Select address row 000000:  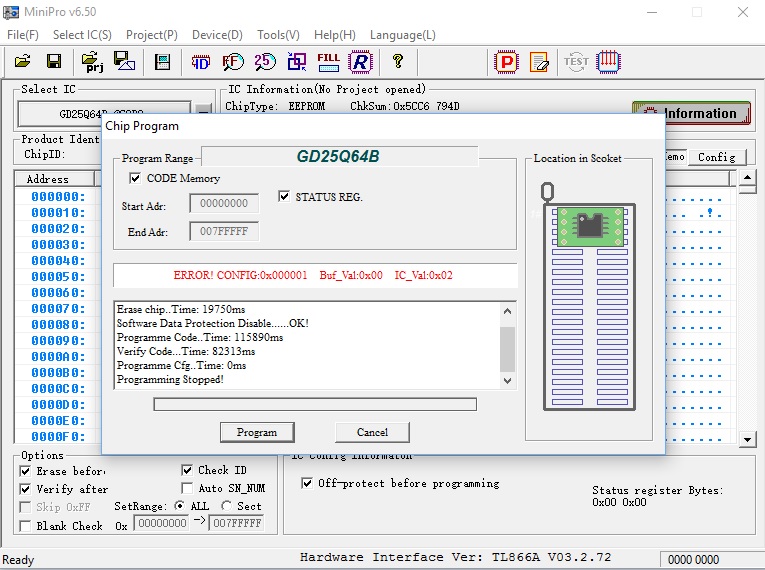tap(58, 196)
